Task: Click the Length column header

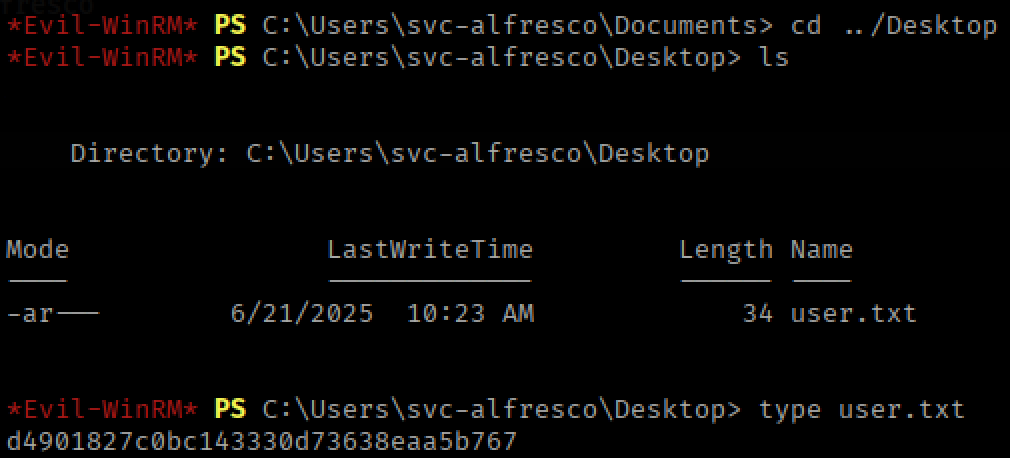Action: pyautogui.click(x=726, y=249)
